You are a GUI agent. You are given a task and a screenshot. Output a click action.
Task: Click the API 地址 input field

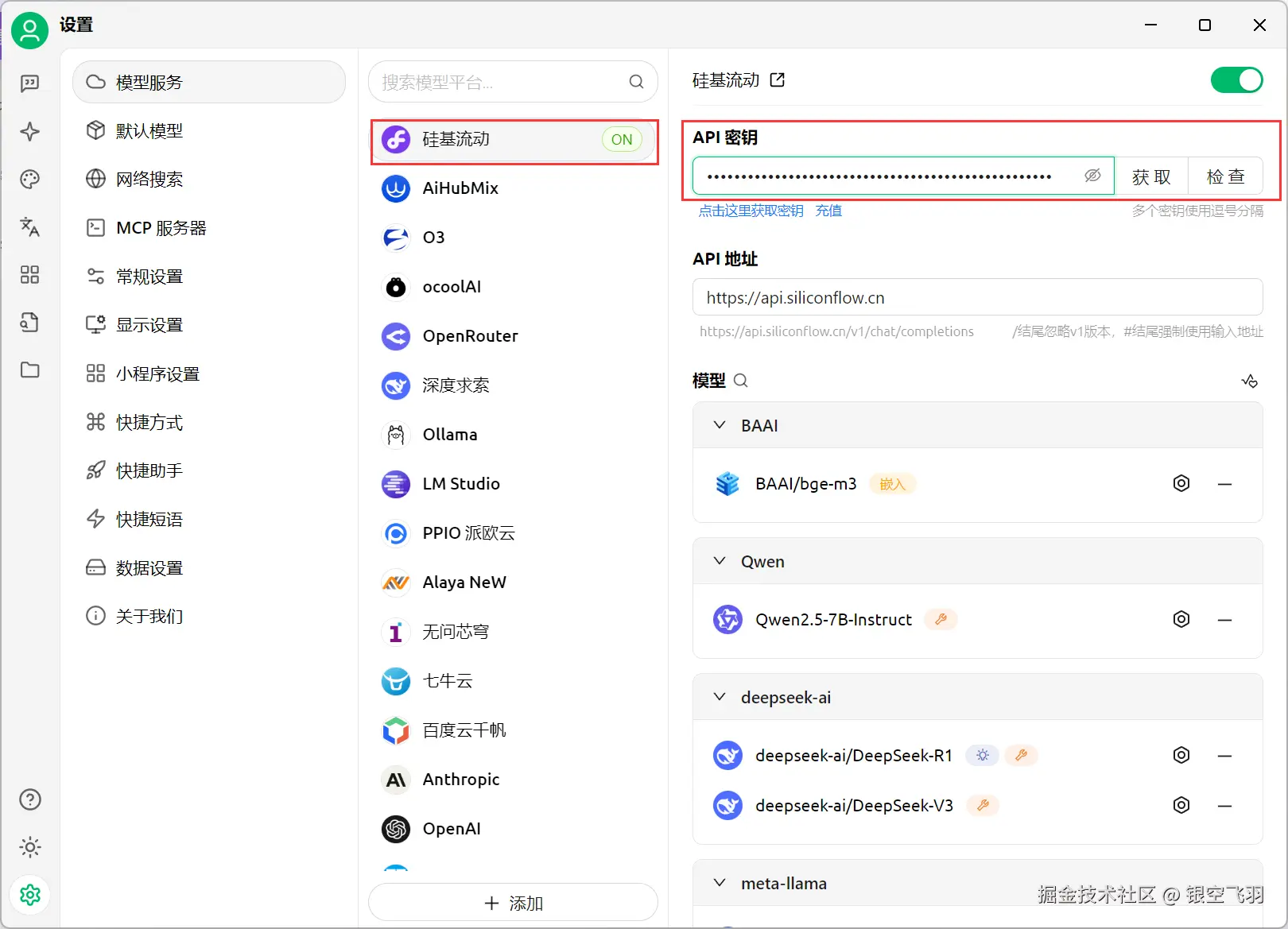(977, 297)
